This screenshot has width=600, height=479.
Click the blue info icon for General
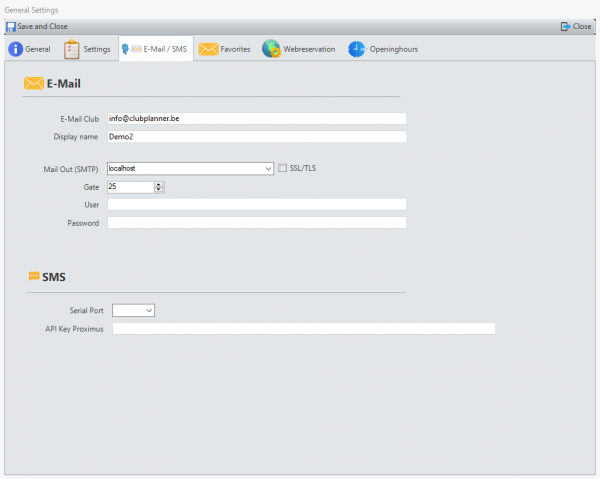coord(16,49)
